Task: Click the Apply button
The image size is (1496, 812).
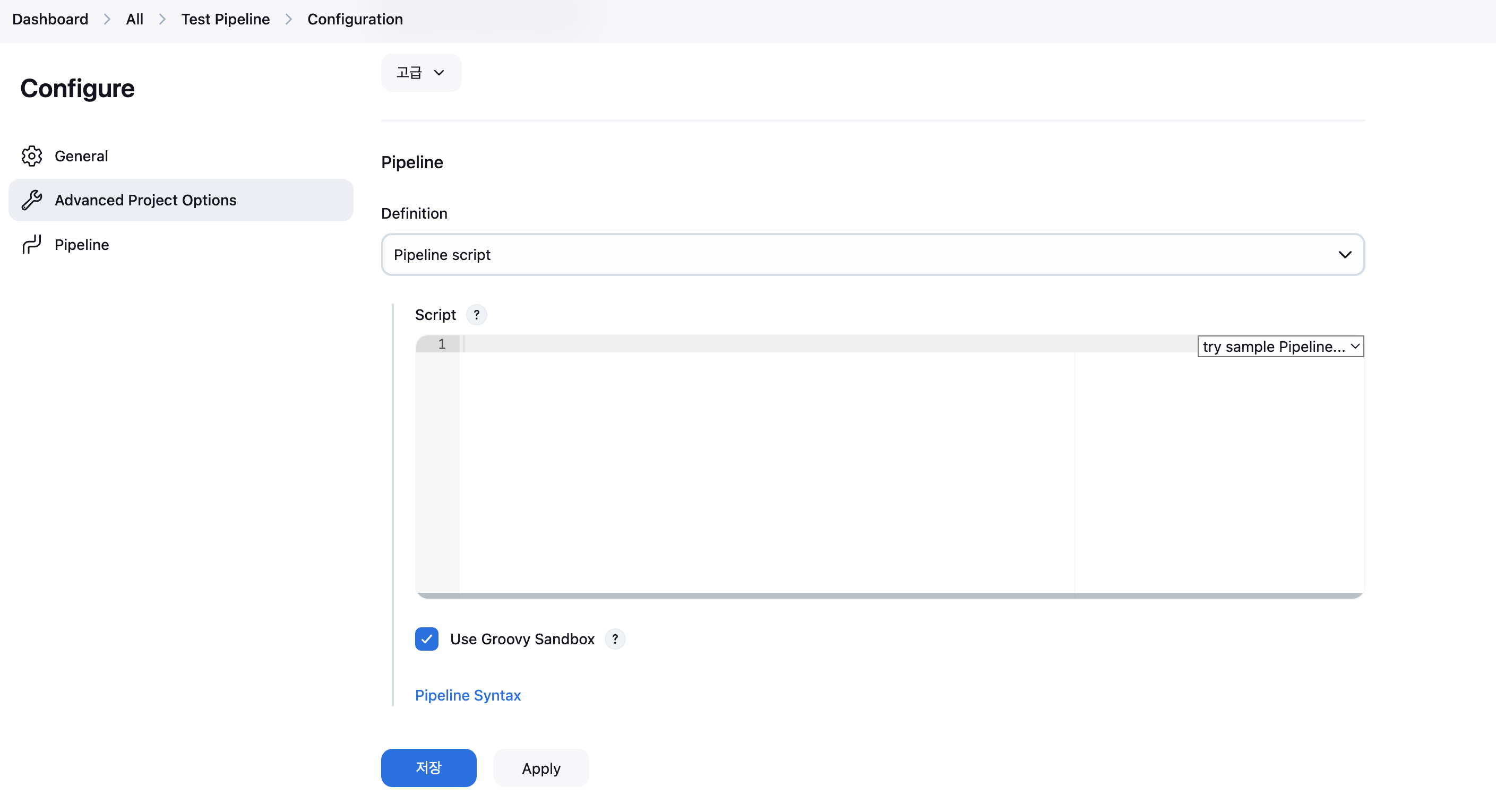Action: coord(541,768)
